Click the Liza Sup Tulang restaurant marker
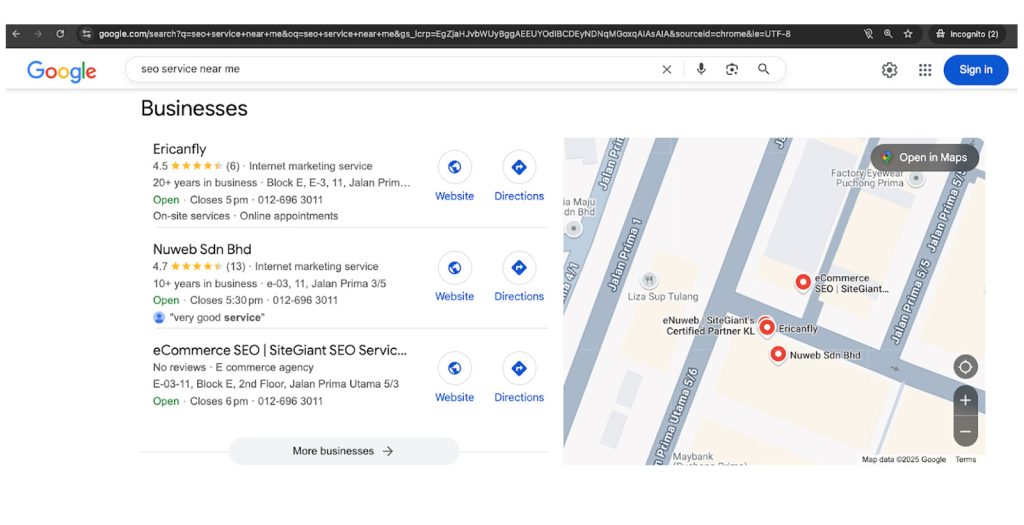 [x=648, y=280]
